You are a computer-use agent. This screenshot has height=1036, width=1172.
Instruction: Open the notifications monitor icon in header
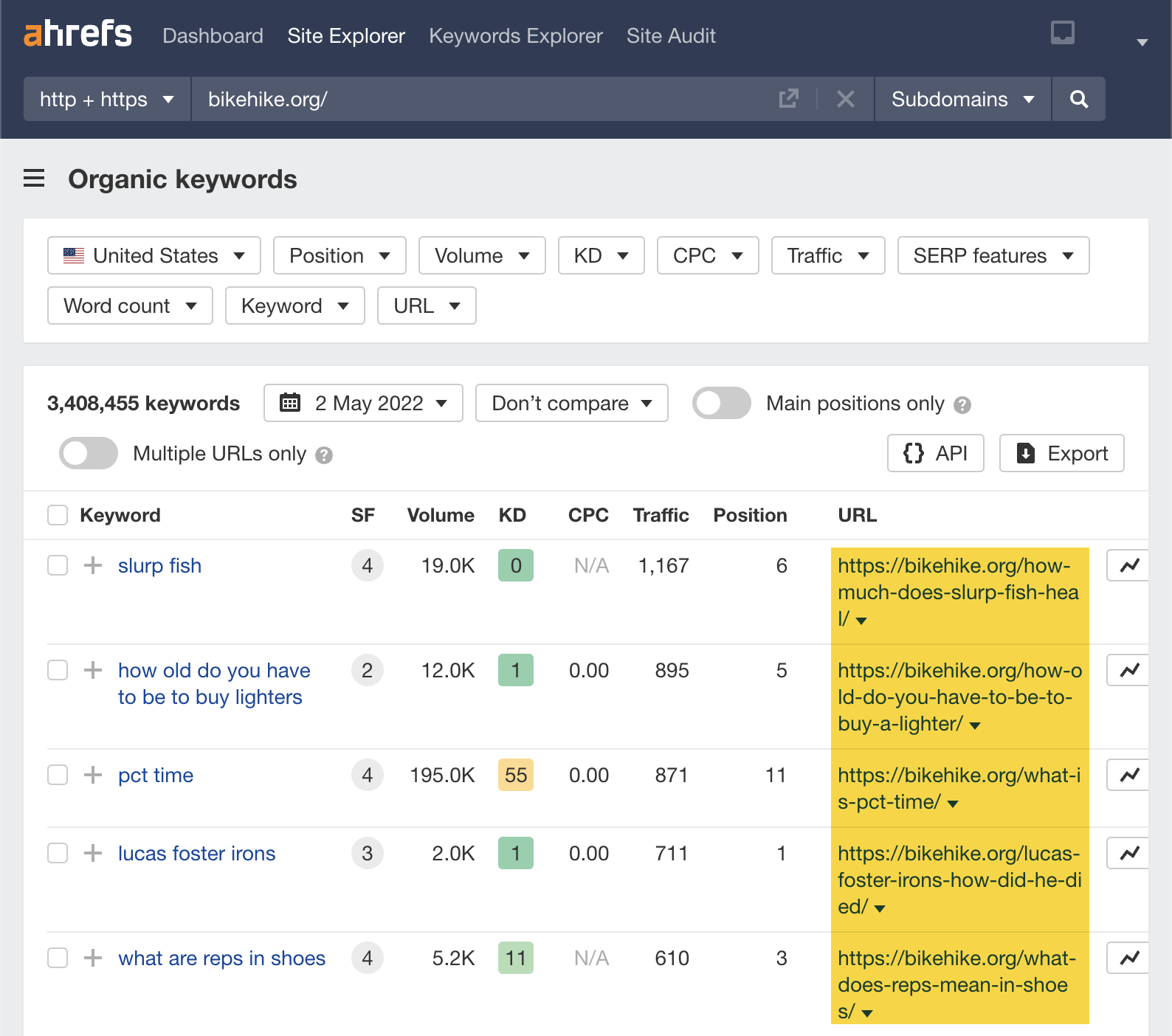click(1062, 33)
